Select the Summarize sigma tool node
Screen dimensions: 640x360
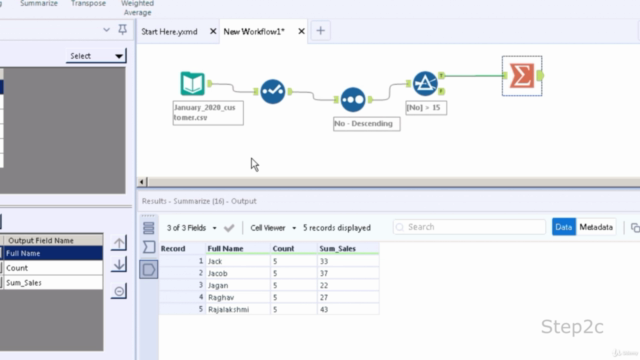pos(522,76)
